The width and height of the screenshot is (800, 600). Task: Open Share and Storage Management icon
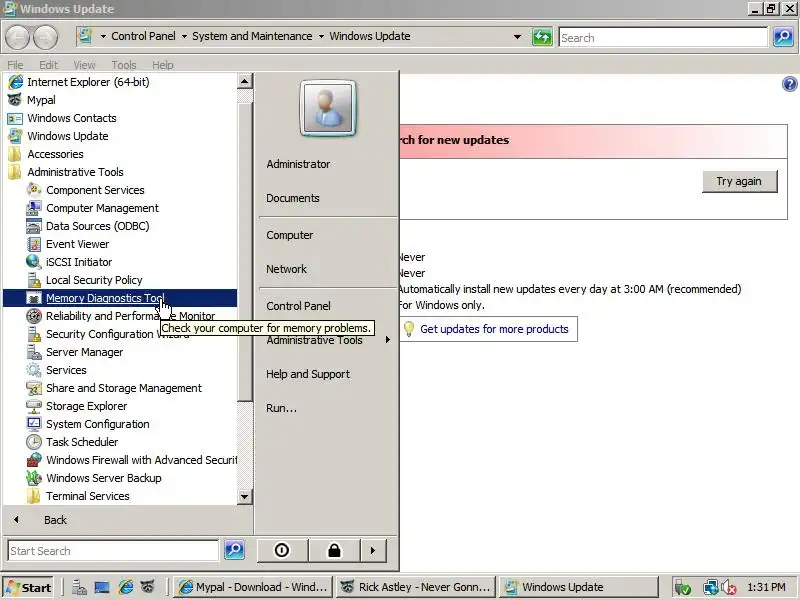34,388
